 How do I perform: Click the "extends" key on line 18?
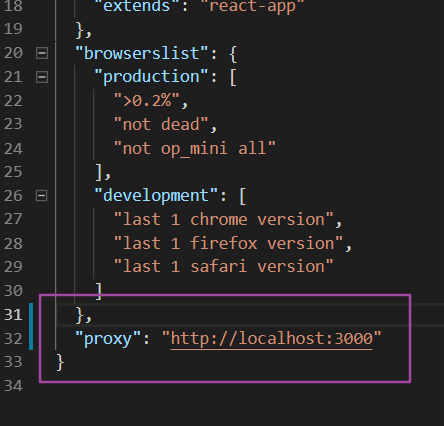point(137,7)
